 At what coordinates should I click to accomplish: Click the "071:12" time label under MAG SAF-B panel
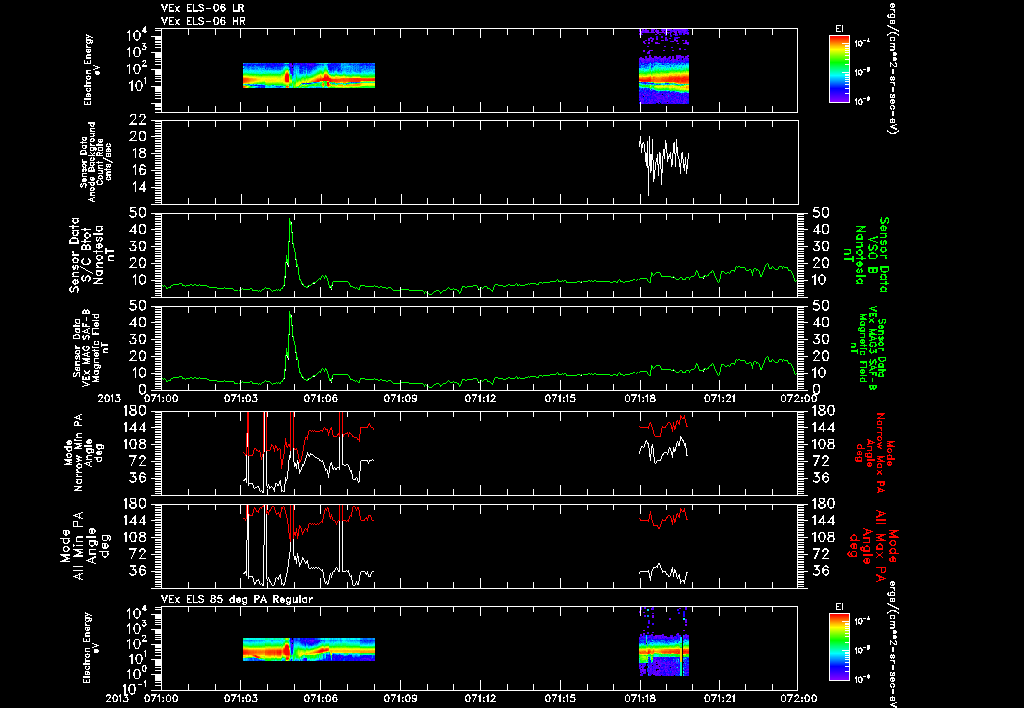coord(481,397)
